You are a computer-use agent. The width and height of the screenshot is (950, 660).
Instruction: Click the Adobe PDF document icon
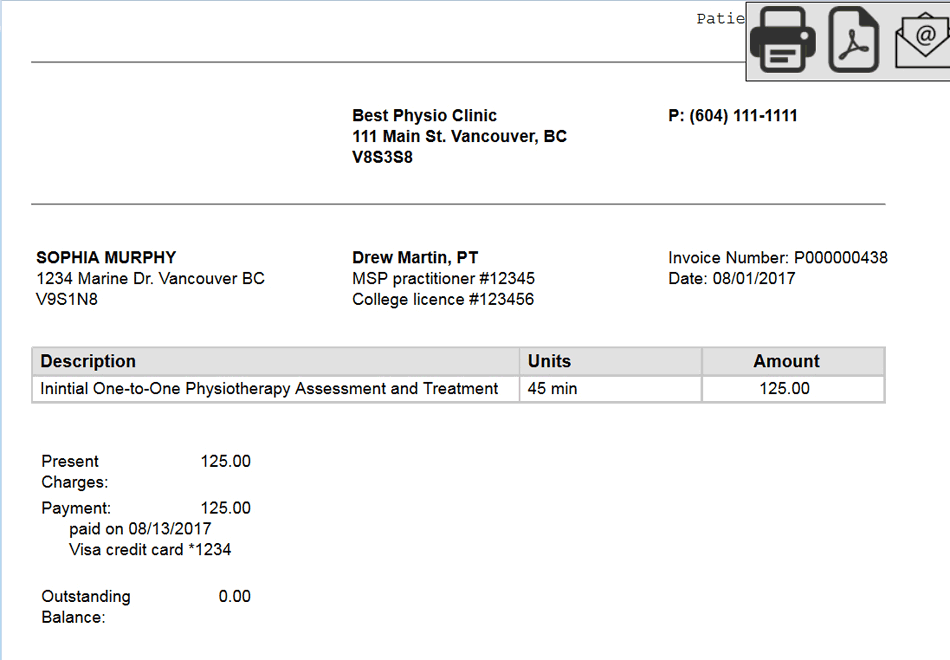tap(853, 40)
